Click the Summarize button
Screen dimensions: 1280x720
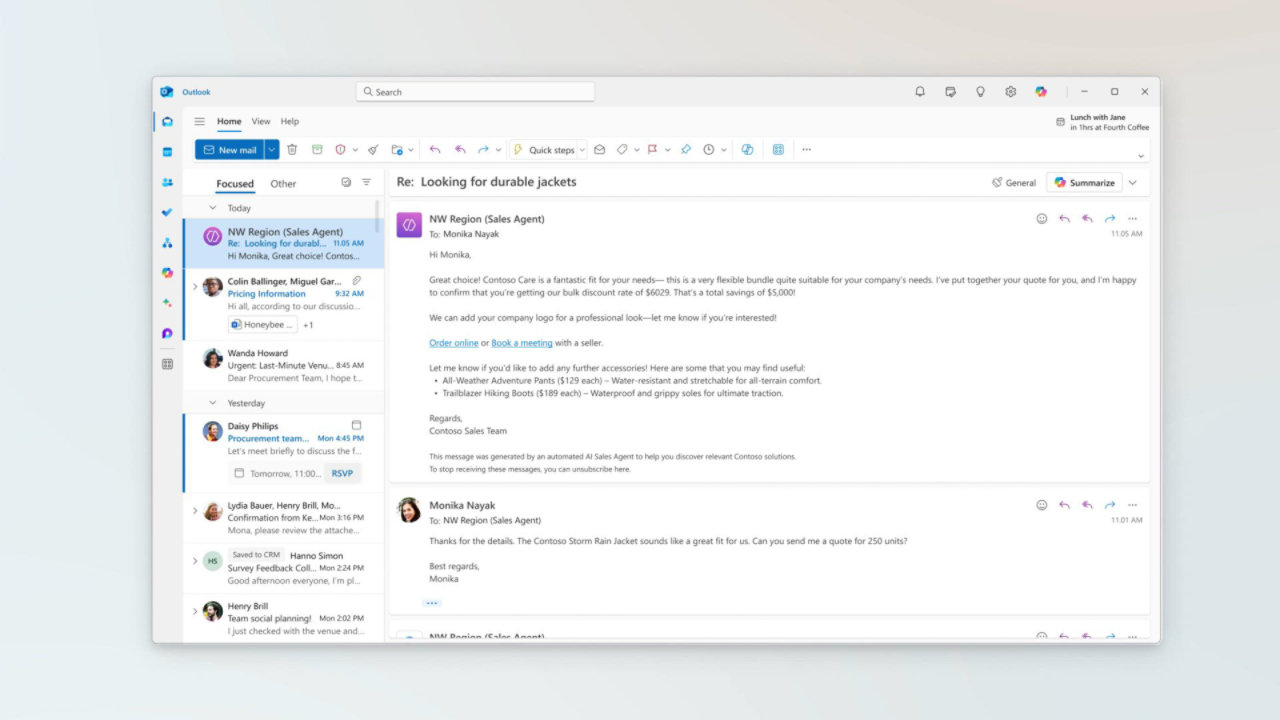[x=1084, y=183]
